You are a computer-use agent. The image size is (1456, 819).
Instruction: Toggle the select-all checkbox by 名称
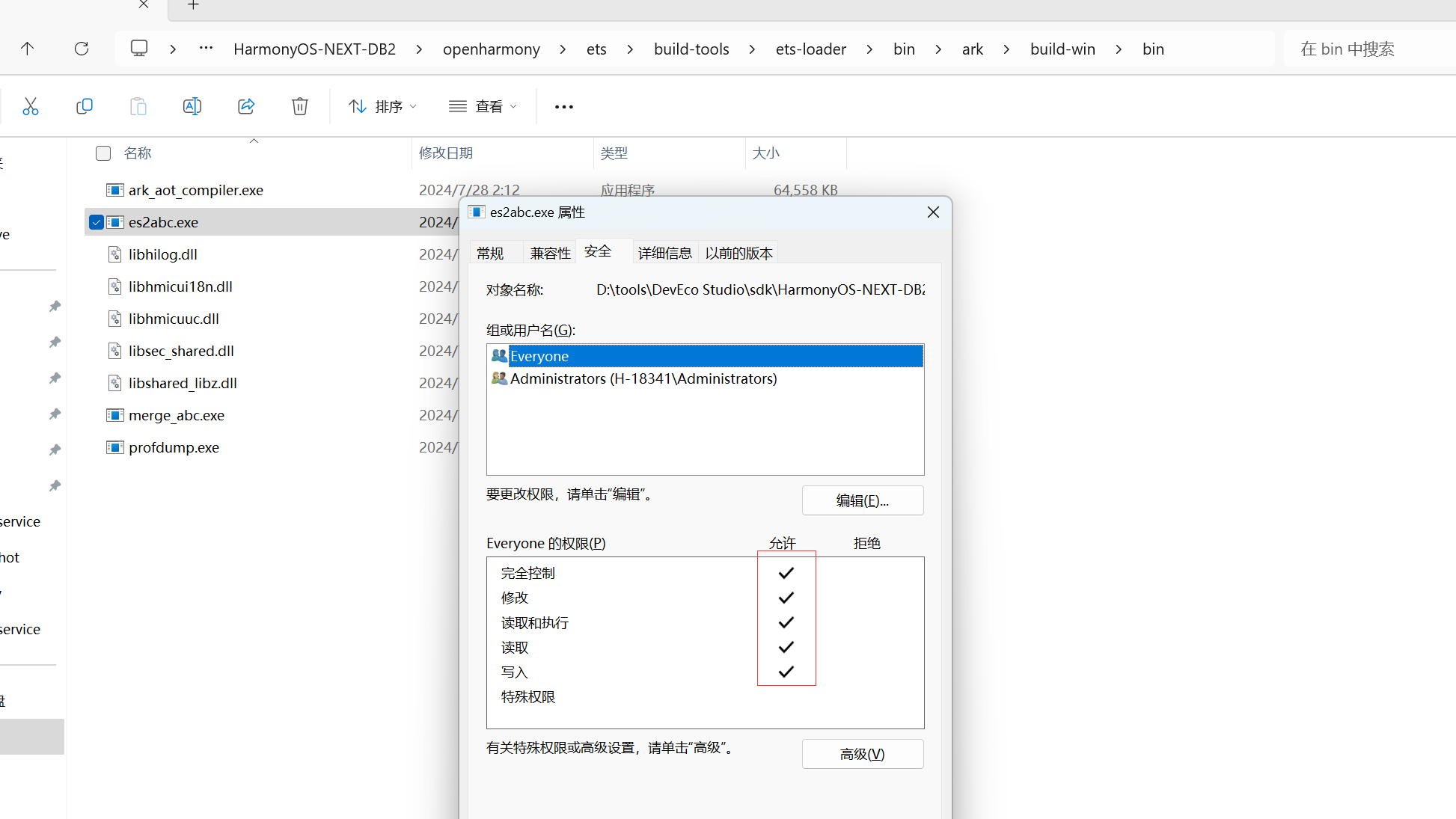[x=103, y=153]
